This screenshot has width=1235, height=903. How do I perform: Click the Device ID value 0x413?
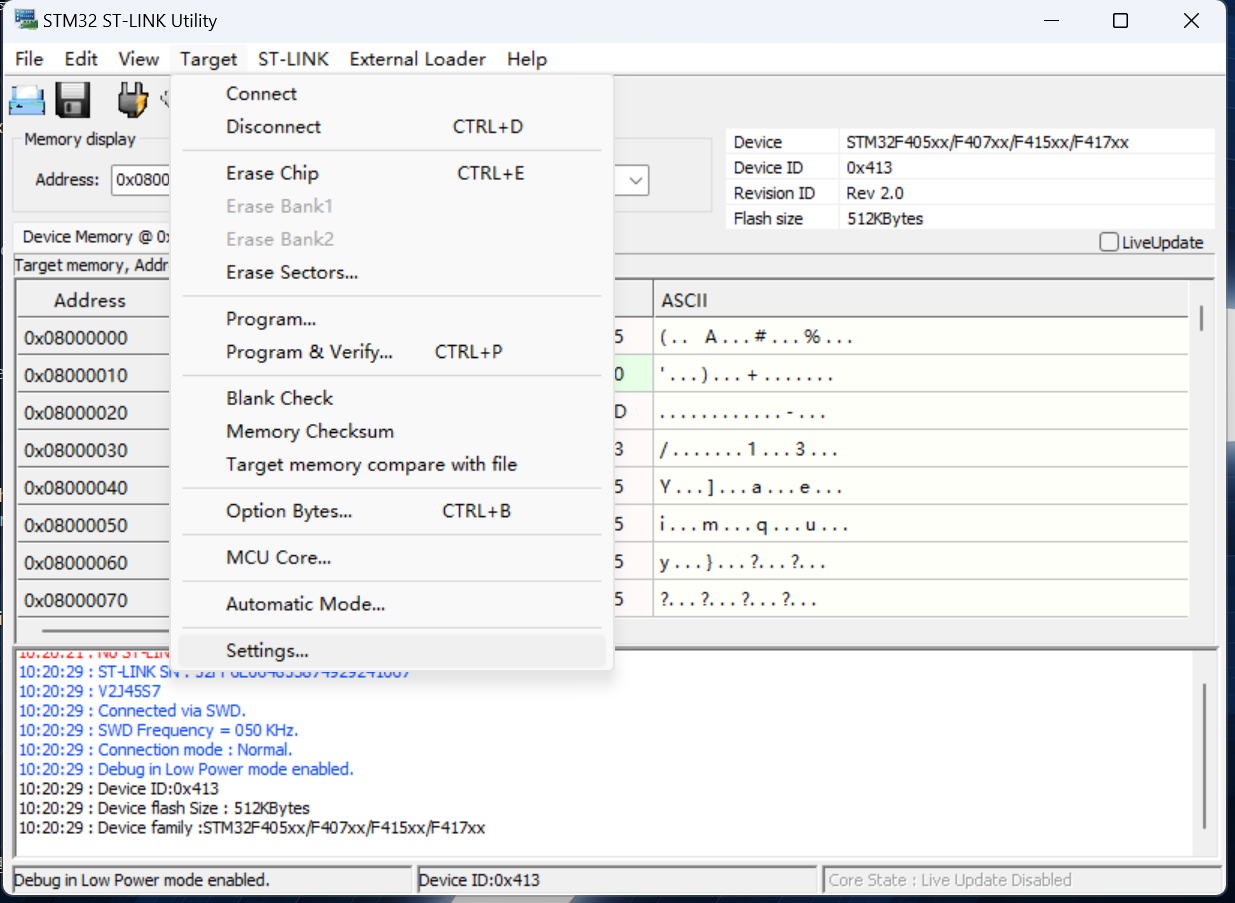[869, 168]
